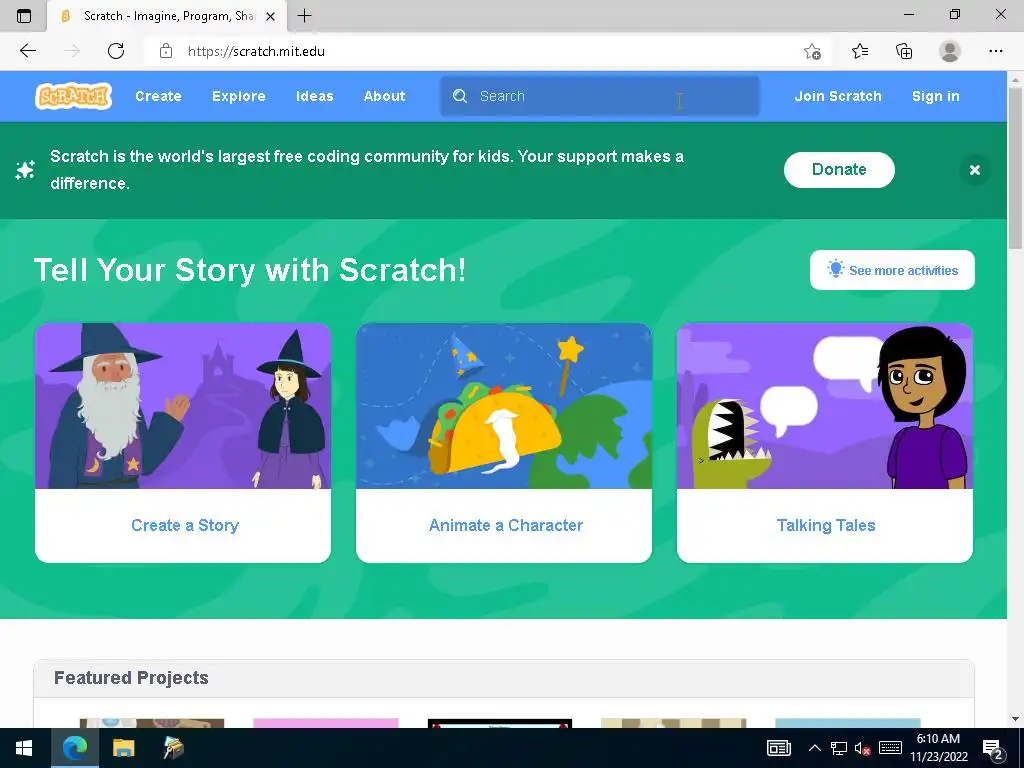Viewport: 1024px width, 768px height.
Task: Open the news and interests taskbar icon
Action: click(x=778, y=748)
